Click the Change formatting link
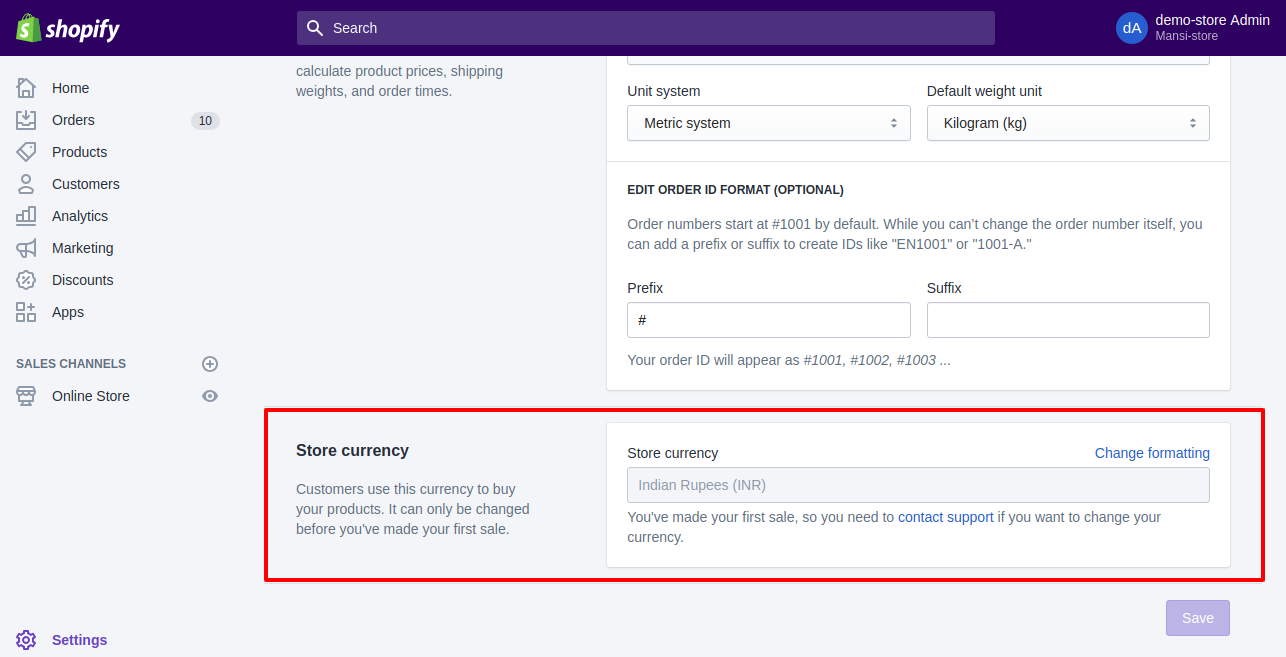This screenshot has width=1286, height=657. pyautogui.click(x=1152, y=453)
